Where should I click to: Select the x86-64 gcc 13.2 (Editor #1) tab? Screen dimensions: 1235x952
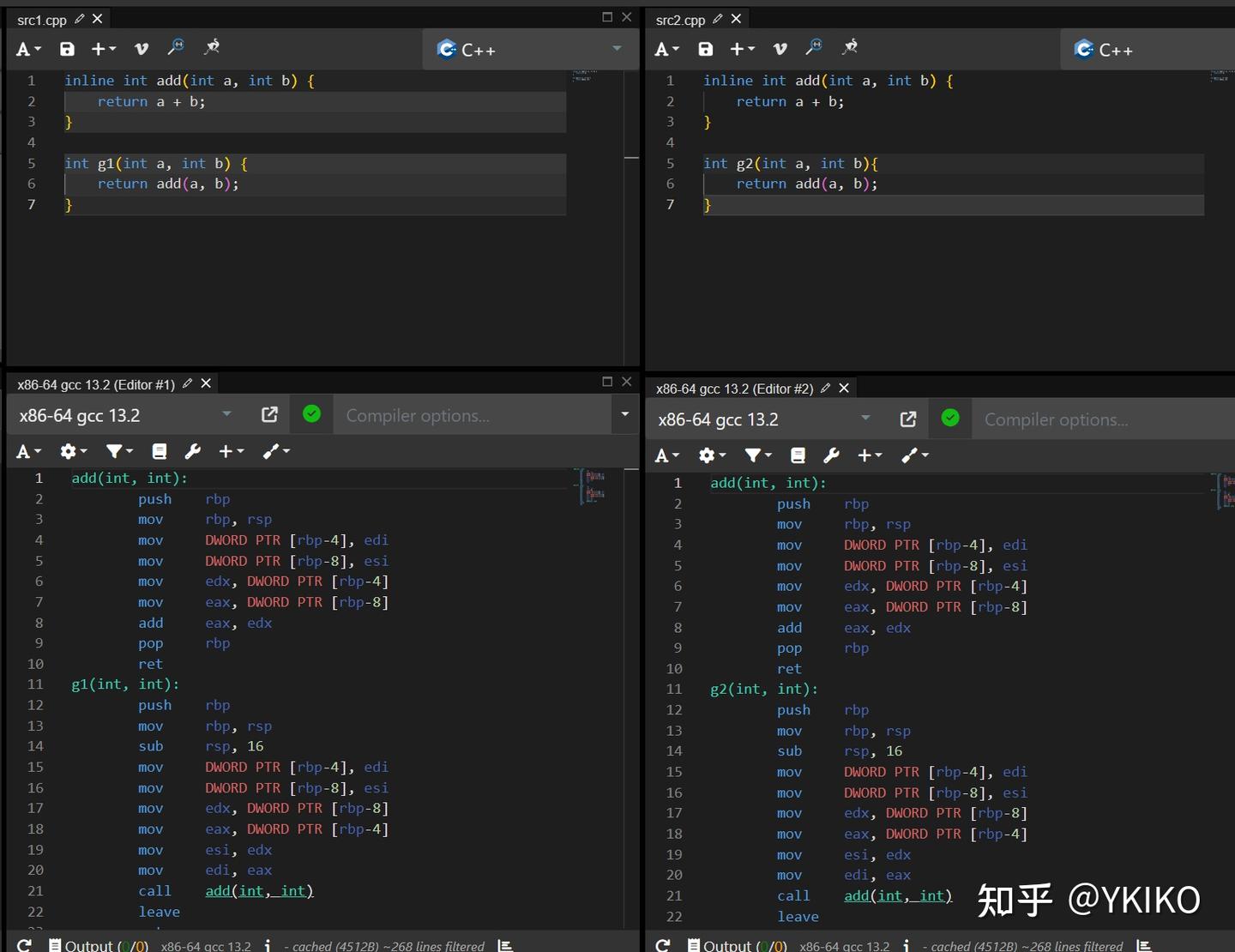click(96, 384)
